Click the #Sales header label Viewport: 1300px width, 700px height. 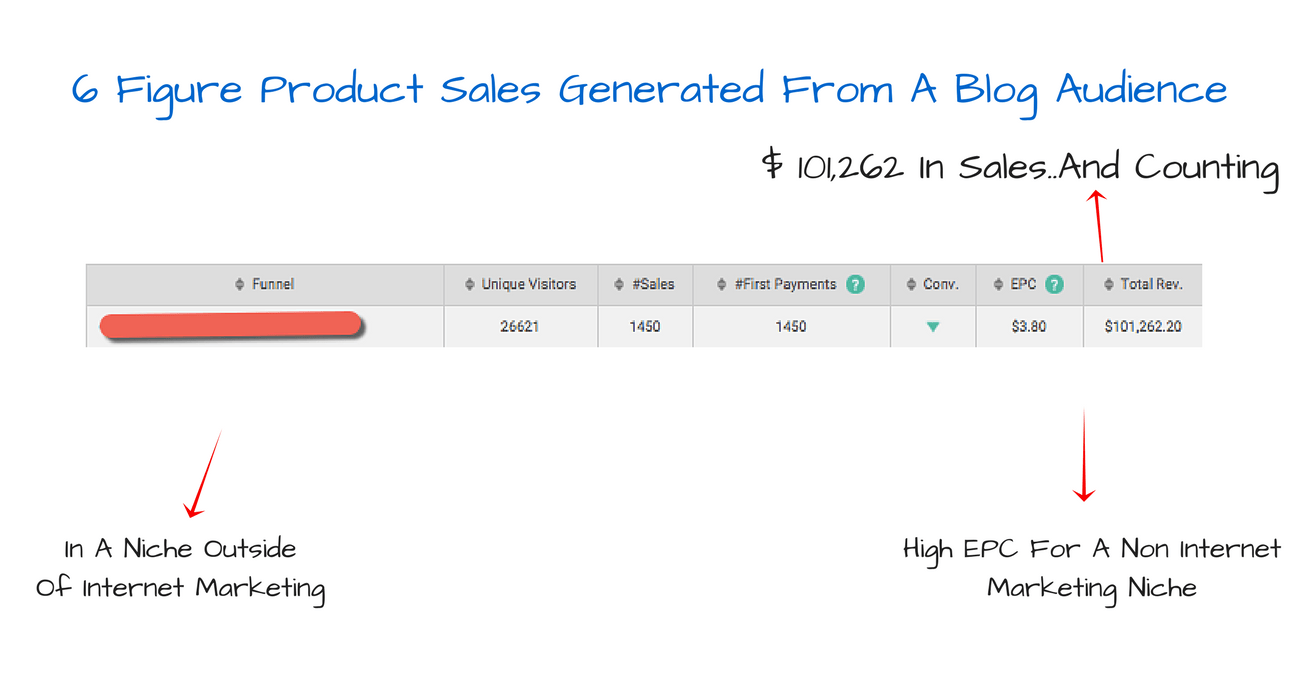[653, 285]
